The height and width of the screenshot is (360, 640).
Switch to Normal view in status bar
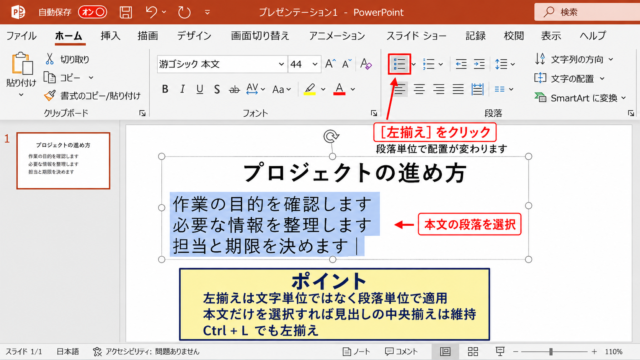(445, 351)
